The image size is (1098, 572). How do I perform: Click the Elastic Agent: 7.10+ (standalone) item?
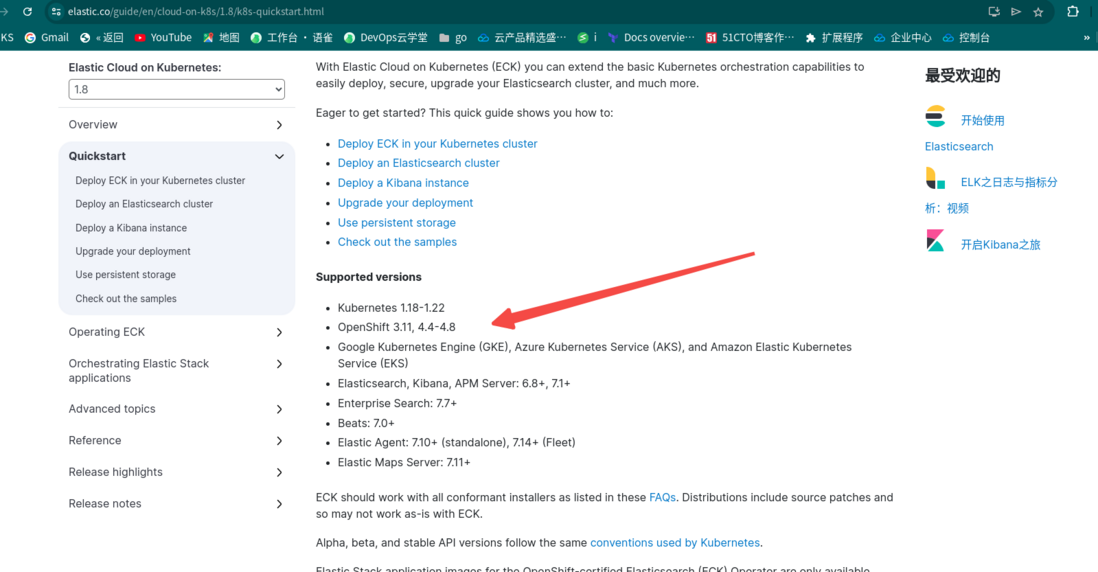coord(457,442)
